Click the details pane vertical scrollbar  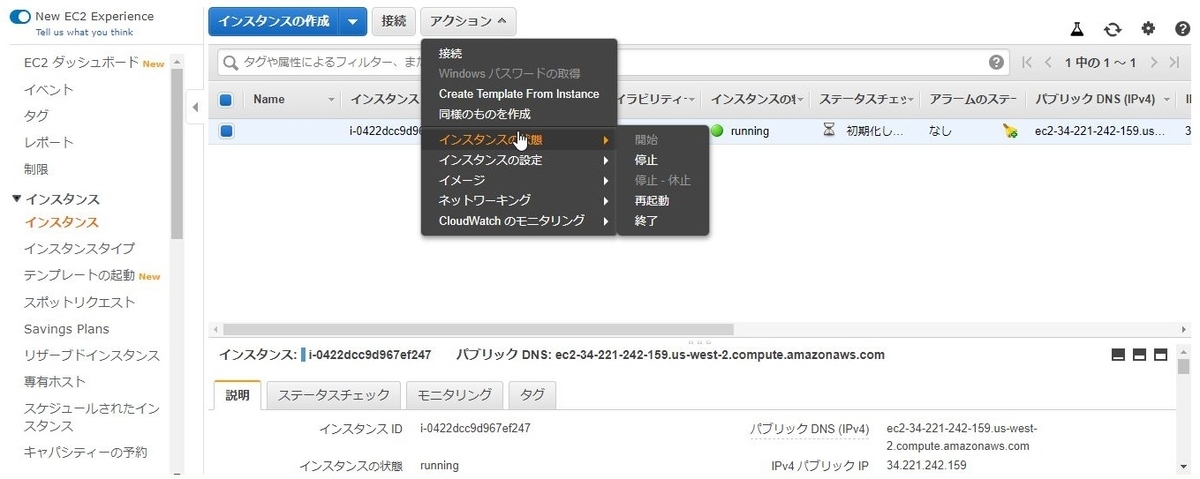[x=1184, y=367]
